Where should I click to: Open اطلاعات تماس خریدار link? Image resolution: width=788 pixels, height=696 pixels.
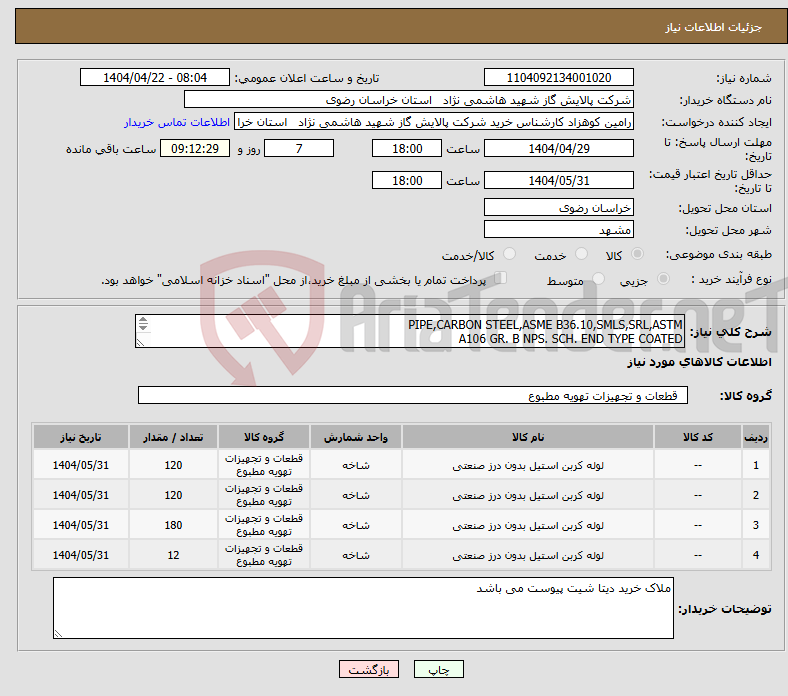[x=177, y=122]
